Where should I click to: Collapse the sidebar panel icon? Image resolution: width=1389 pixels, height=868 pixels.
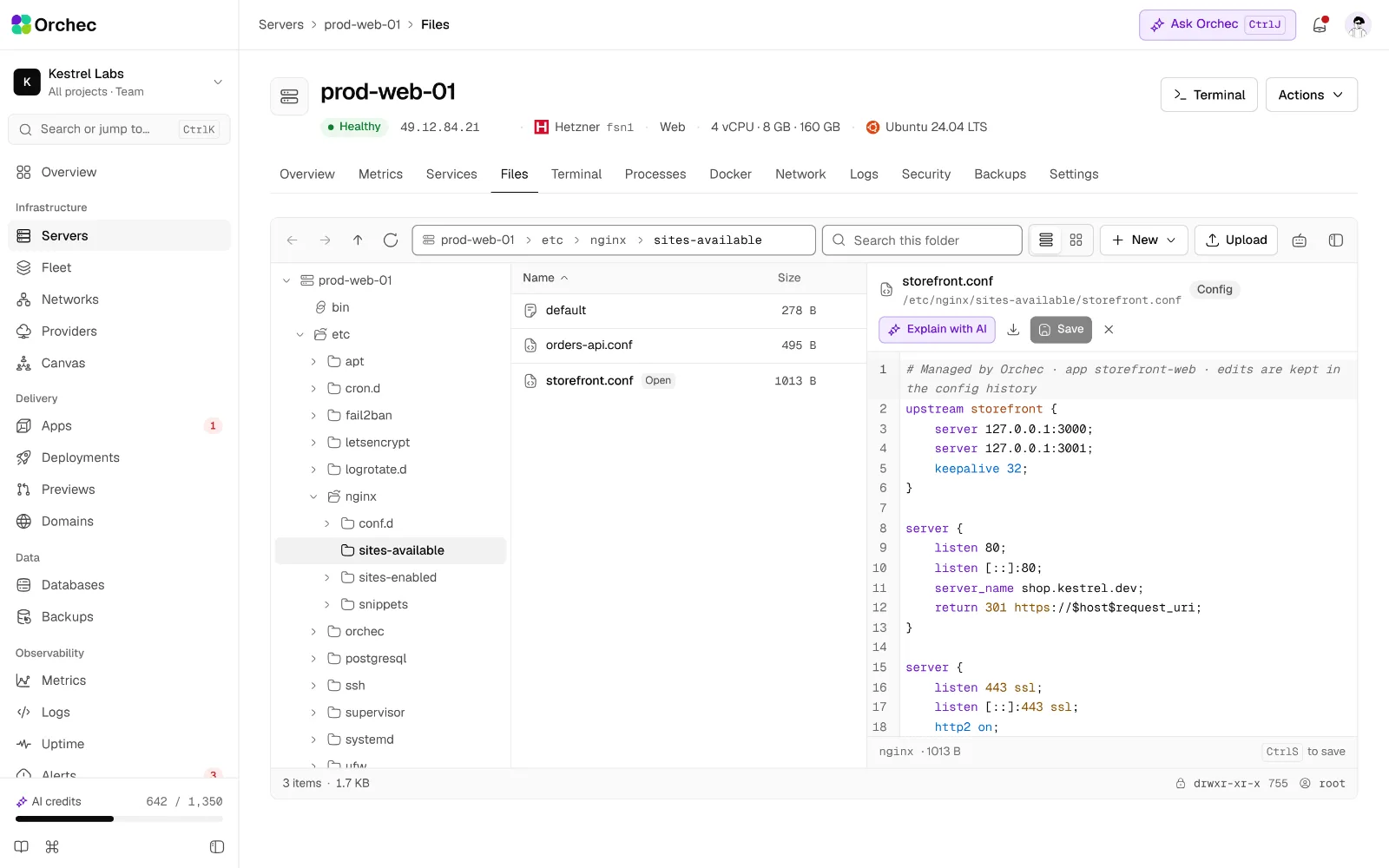(217, 847)
